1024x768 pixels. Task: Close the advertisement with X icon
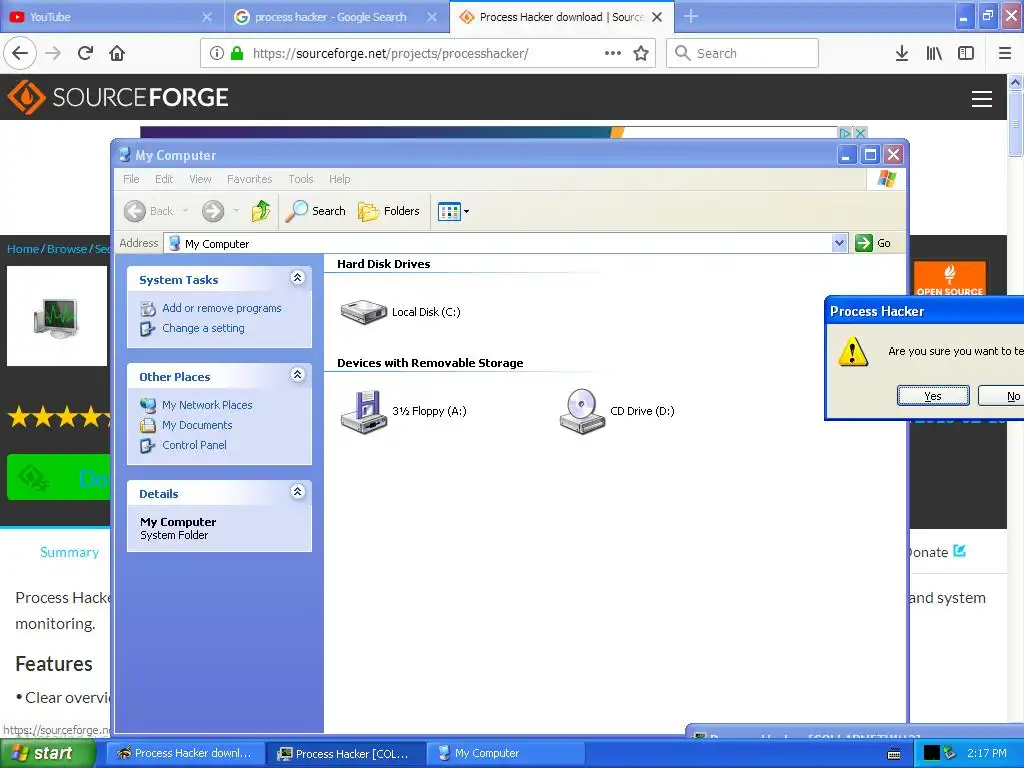[861, 133]
